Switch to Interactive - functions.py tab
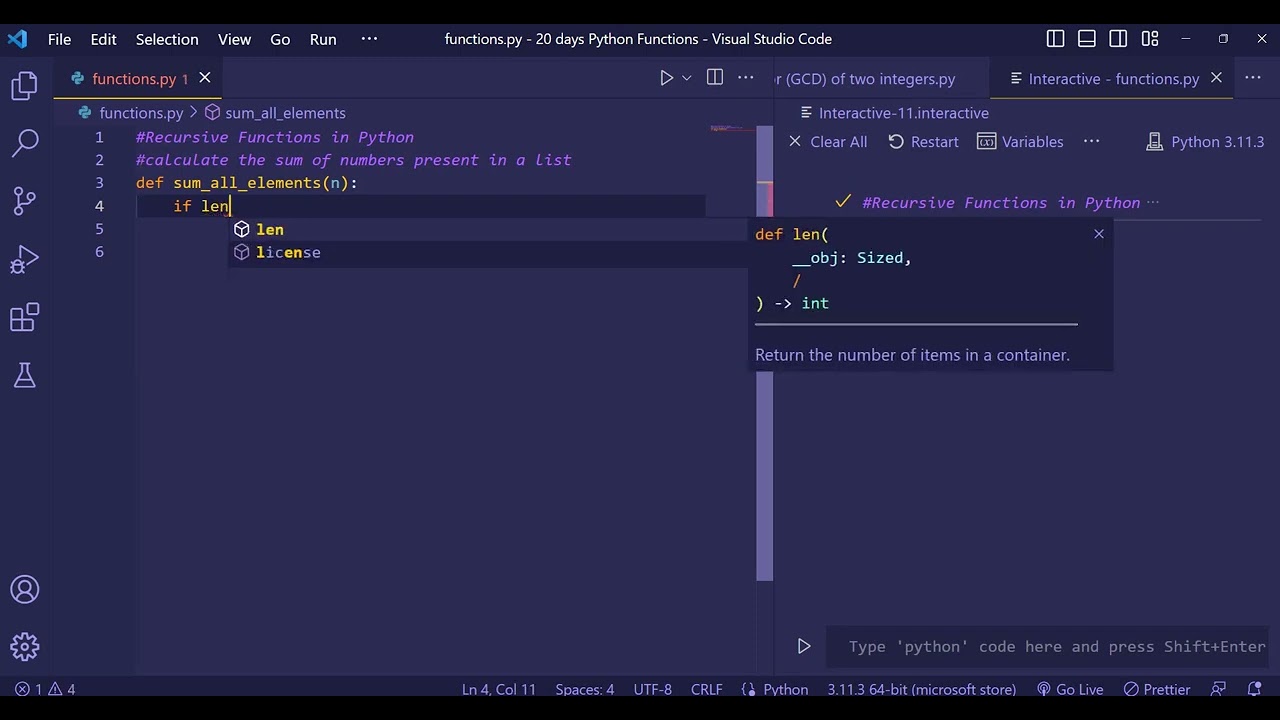Viewport: 1280px width, 720px height. coord(1114,78)
